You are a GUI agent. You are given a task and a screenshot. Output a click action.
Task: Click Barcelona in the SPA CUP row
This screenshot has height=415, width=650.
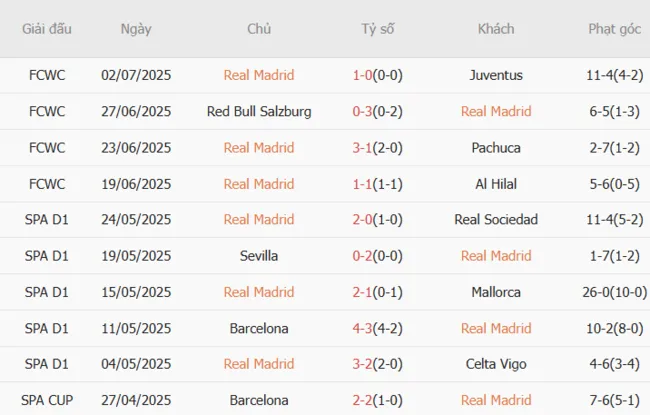259,400
